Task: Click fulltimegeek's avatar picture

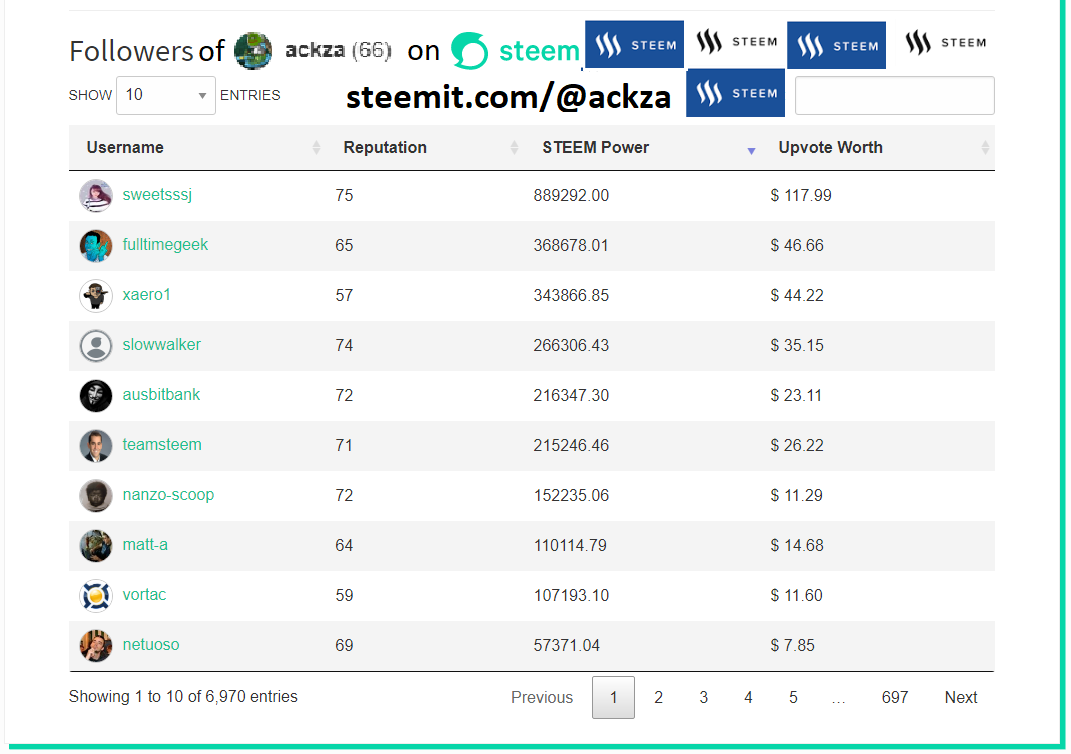Action: tap(96, 245)
